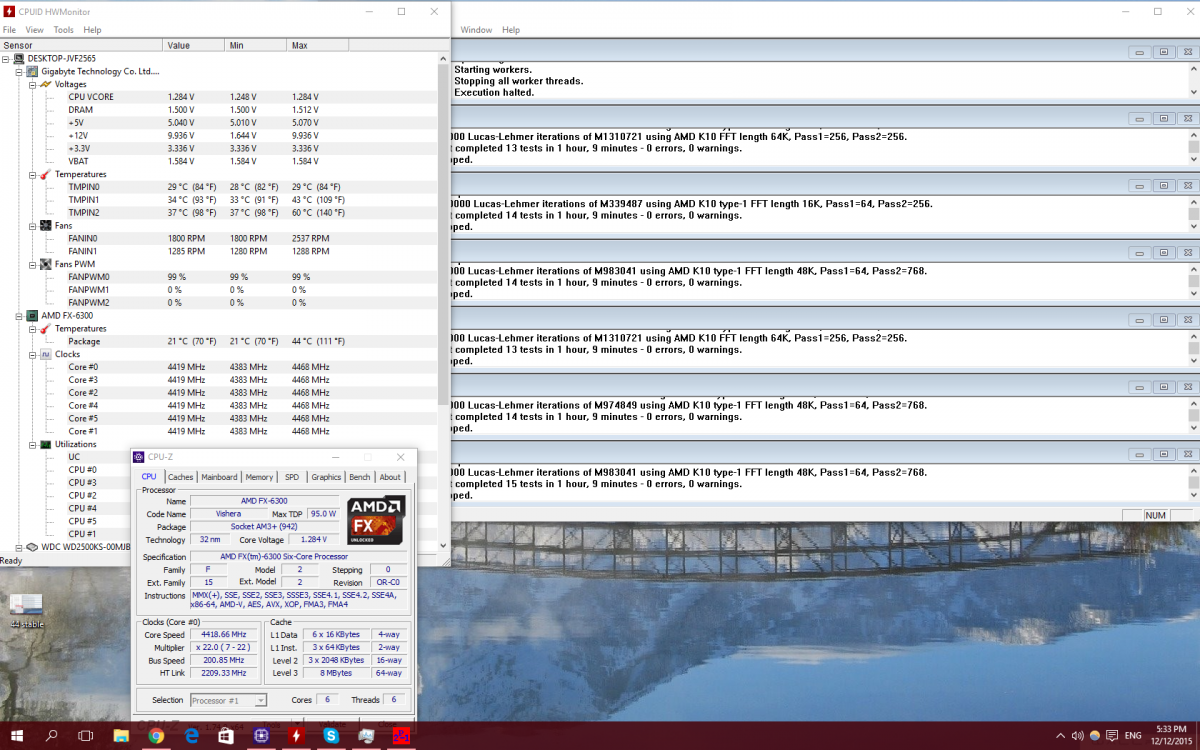Click the Min column header
The height and width of the screenshot is (750, 1200).
click(256, 45)
